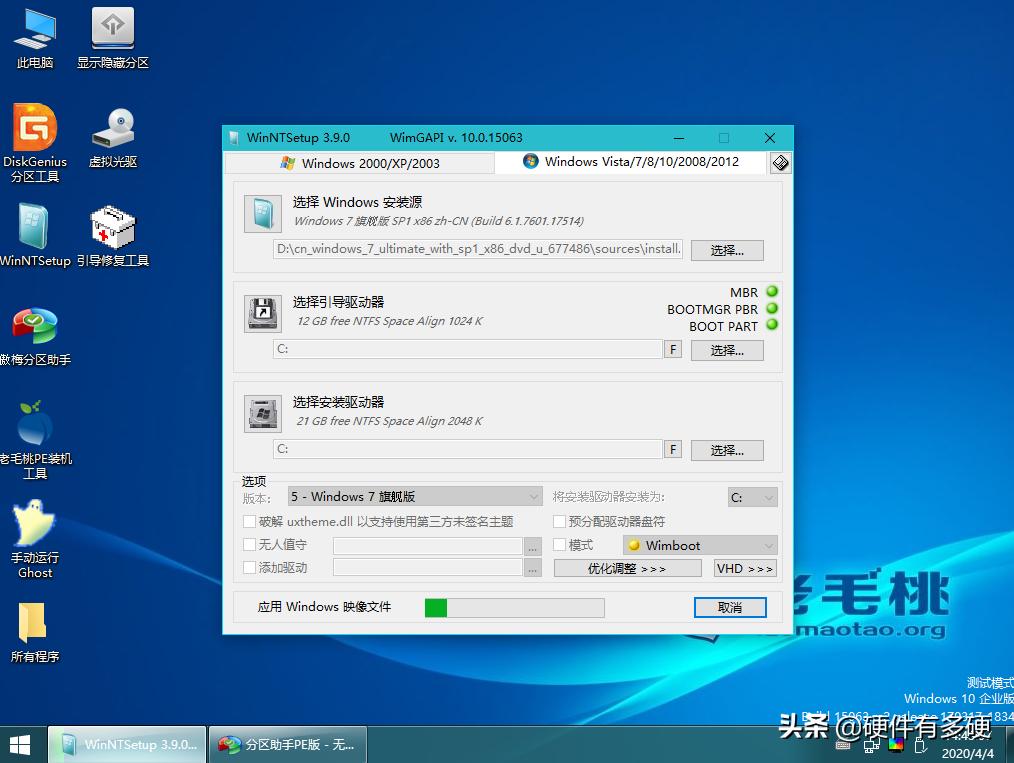
Task: Enable the 破解 uxtheme.dll checkbox
Action: [250, 521]
